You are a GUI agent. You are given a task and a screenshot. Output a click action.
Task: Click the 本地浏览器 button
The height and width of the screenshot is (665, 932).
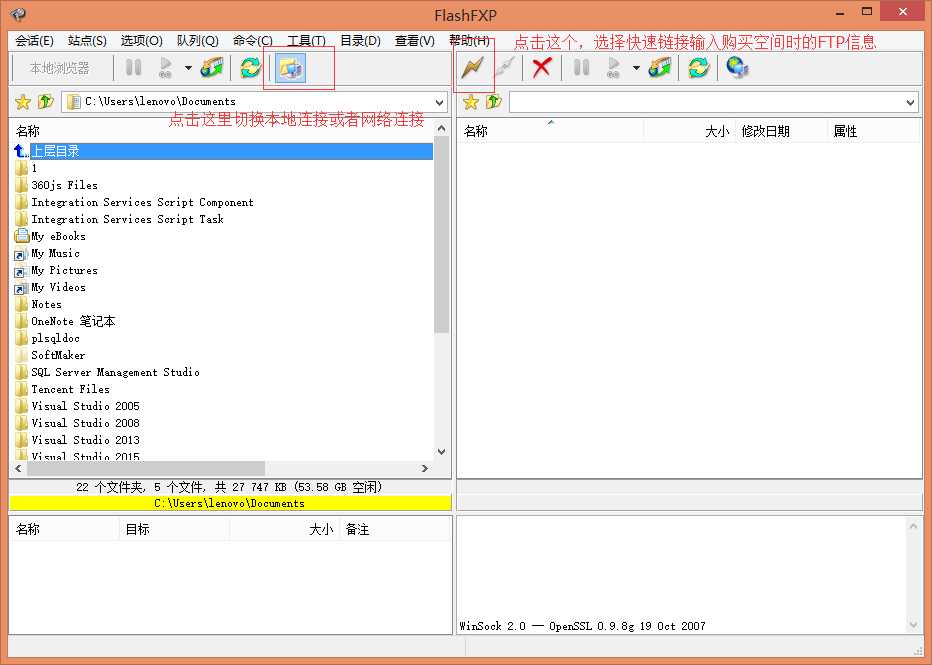click(x=59, y=68)
